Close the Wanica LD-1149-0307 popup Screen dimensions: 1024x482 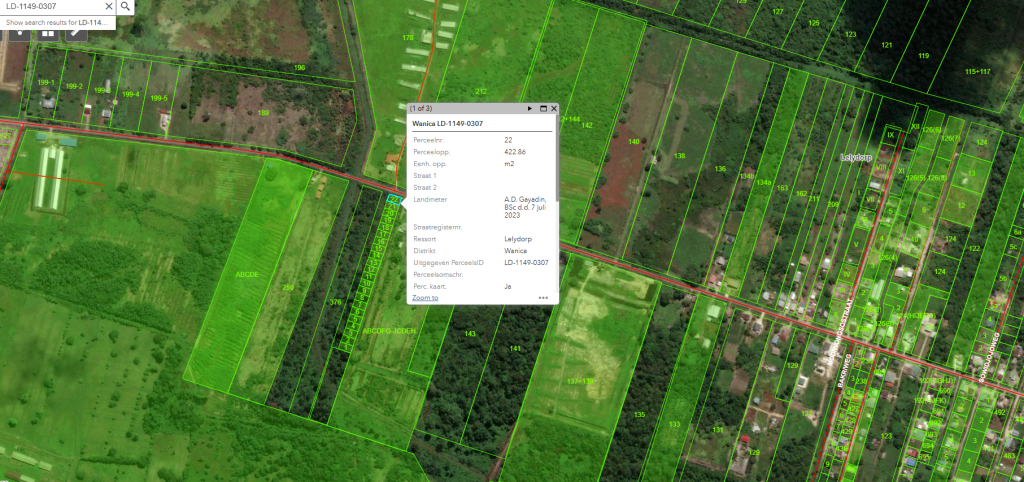pos(553,108)
